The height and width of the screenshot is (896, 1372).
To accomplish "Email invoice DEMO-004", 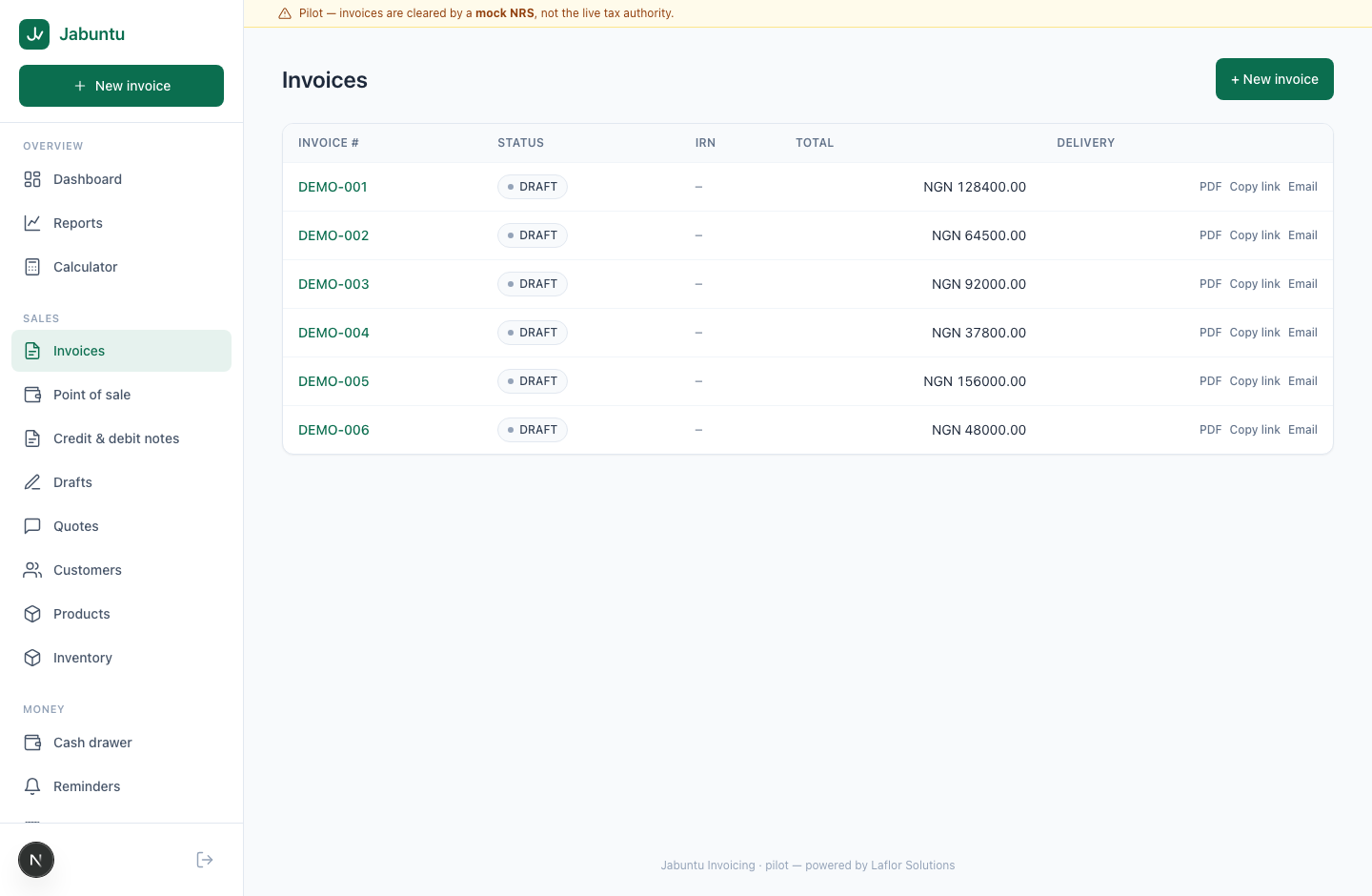I will click(1302, 333).
